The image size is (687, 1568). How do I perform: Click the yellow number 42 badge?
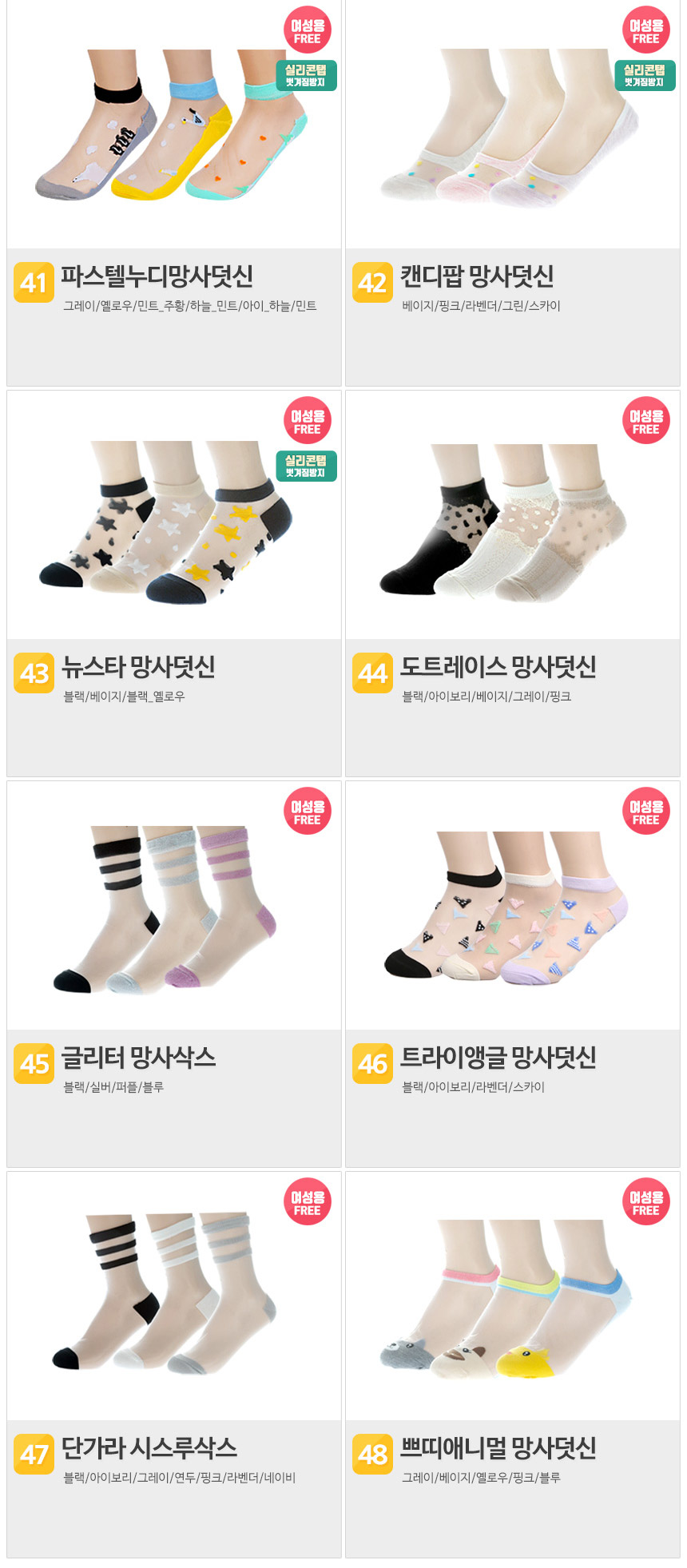coord(372,283)
